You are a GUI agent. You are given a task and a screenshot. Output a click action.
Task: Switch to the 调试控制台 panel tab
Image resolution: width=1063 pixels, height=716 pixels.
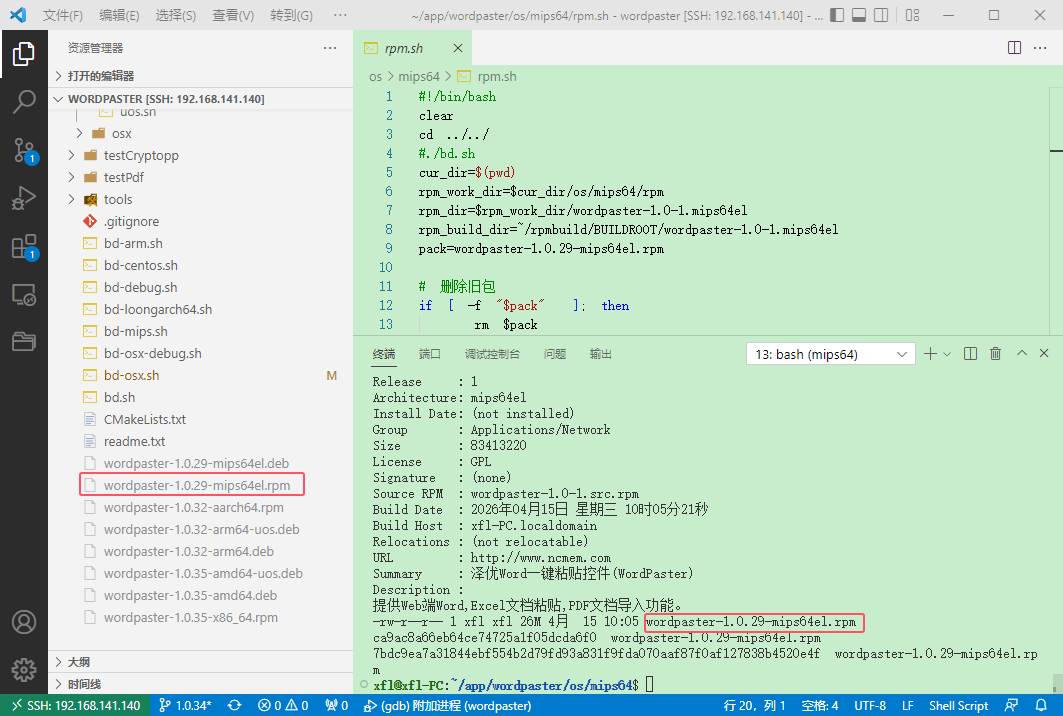492,354
